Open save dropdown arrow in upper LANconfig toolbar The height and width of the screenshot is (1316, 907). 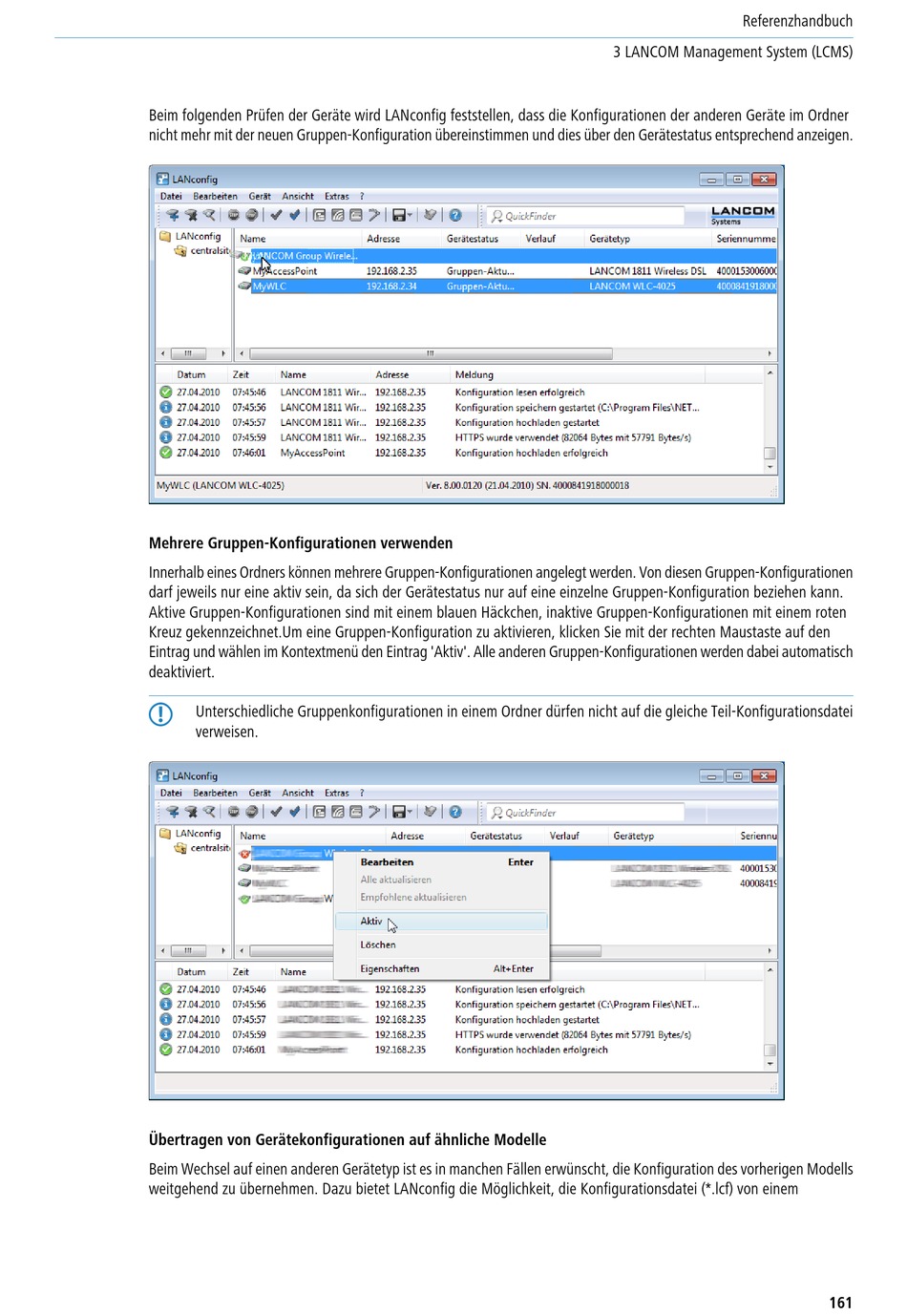tap(411, 216)
